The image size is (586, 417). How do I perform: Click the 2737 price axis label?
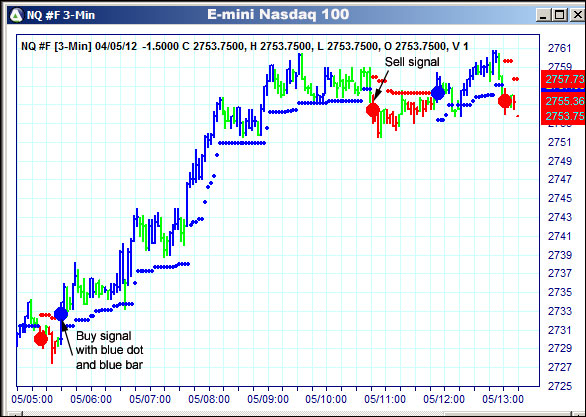tap(559, 273)
